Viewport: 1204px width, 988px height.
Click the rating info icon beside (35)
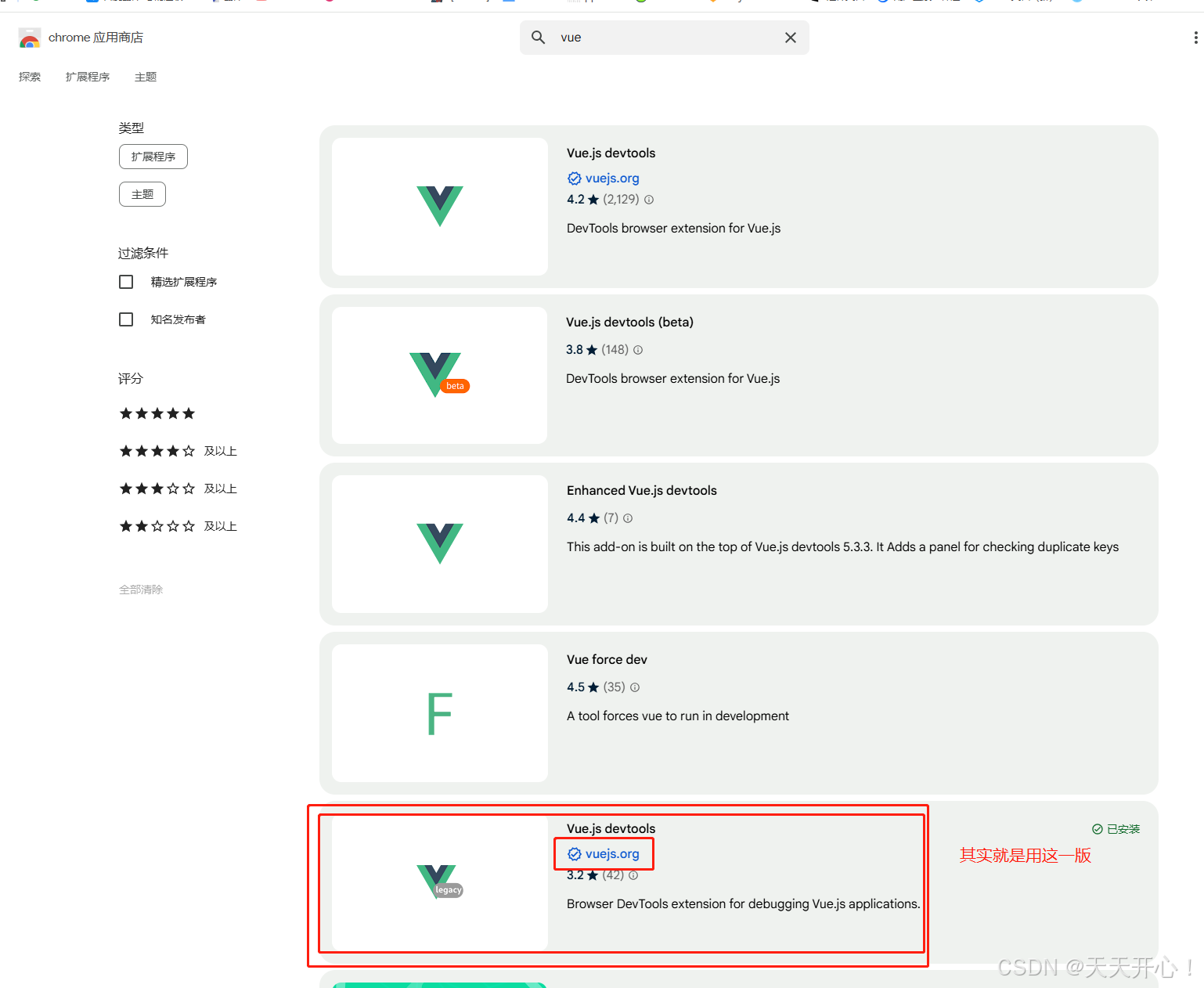tap(635, 687)
